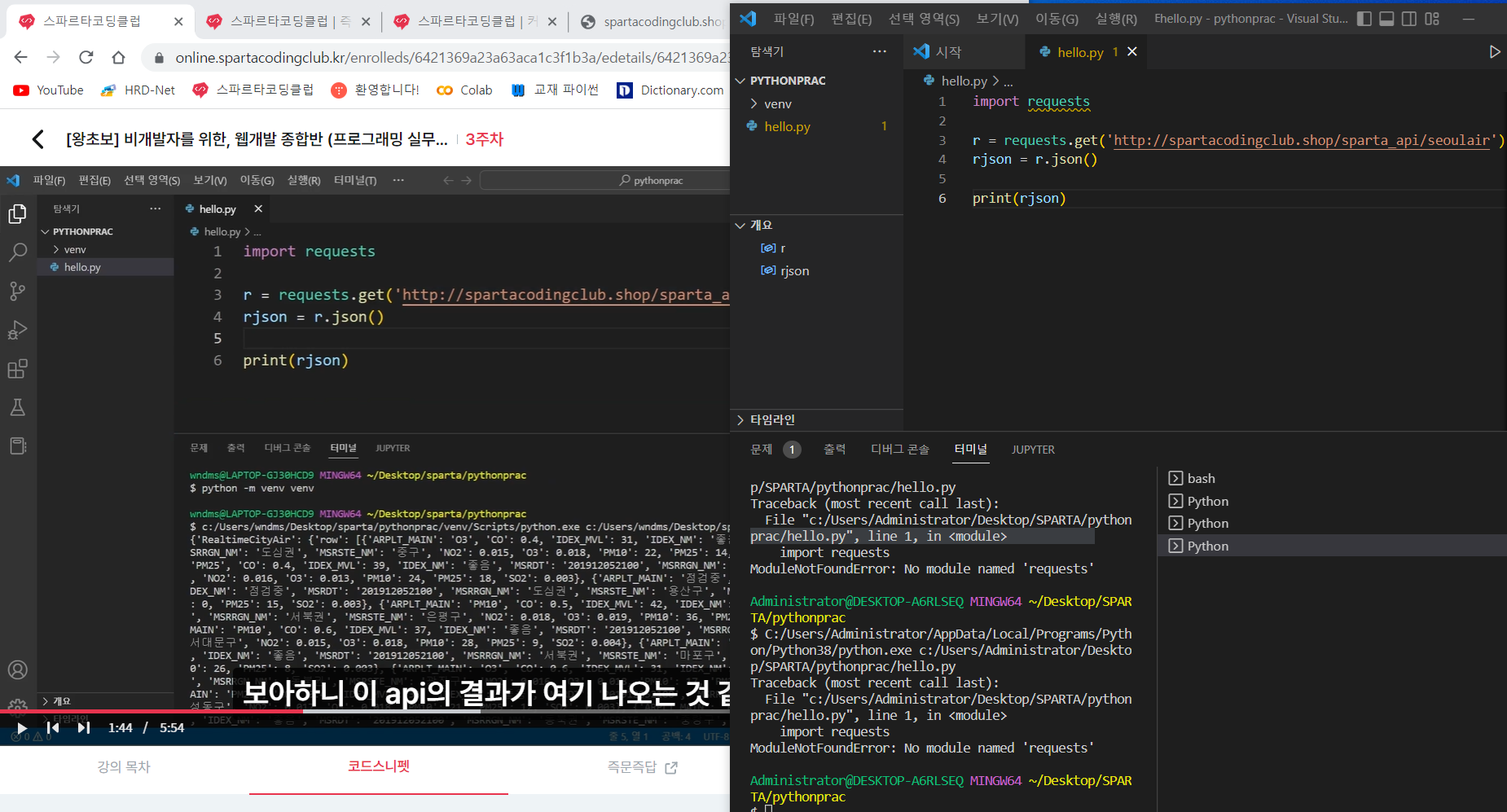
Task: Open Accounts icon in video's VS Code
Action: coord(17,670)
